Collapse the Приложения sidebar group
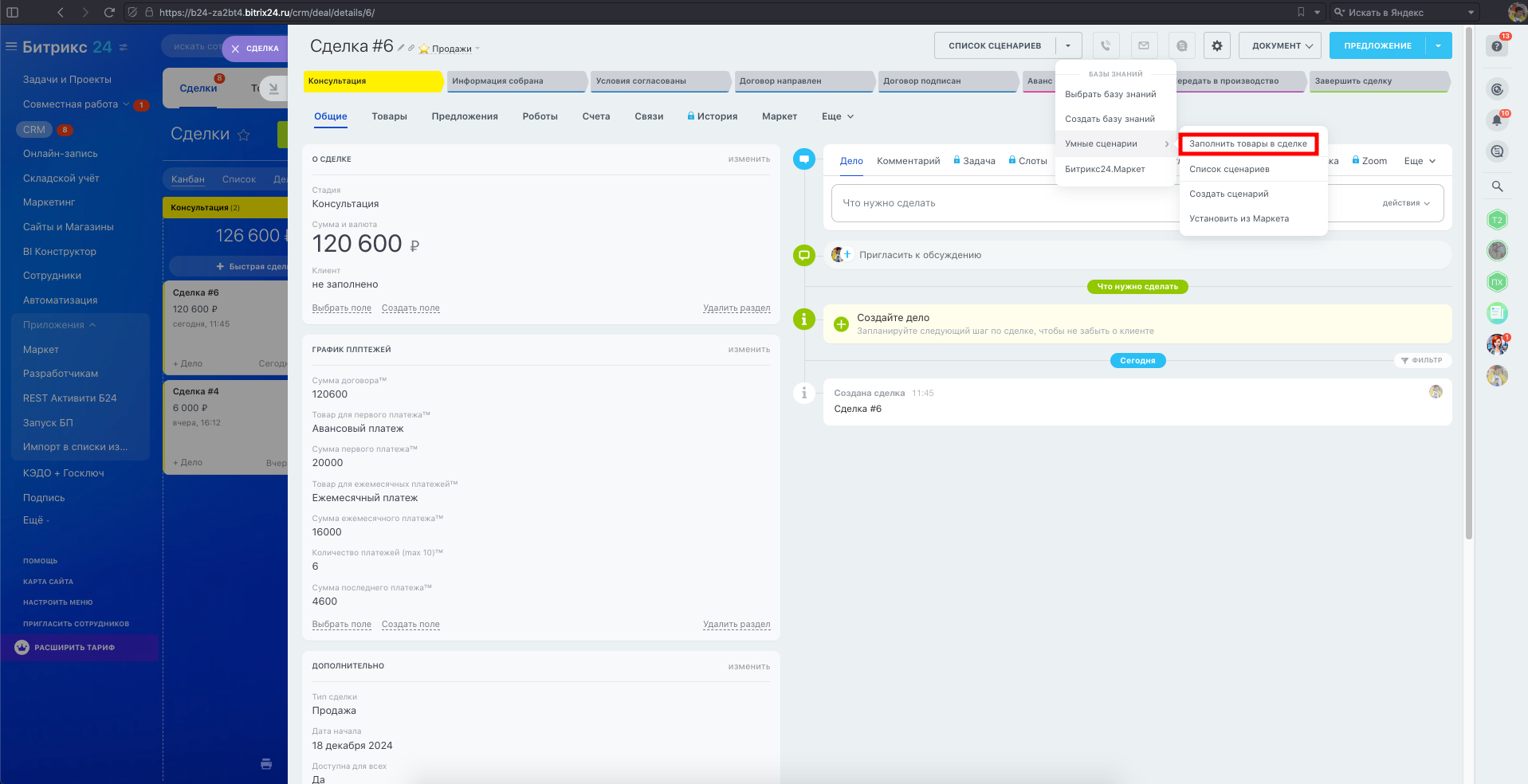Screen dimensions: 1528x784 pos(60,325)
